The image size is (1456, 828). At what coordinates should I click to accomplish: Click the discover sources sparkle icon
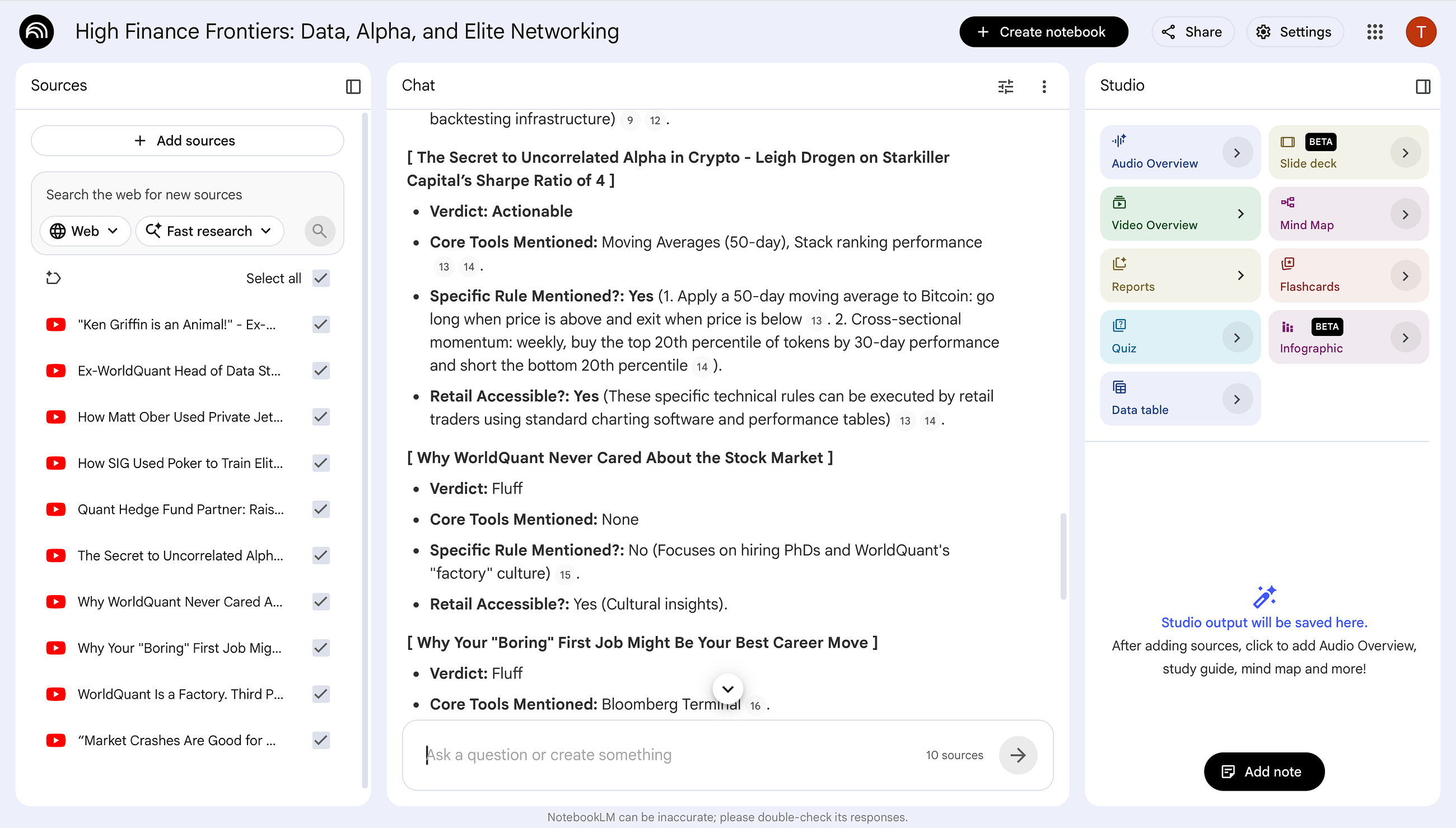tap(53, 278)
